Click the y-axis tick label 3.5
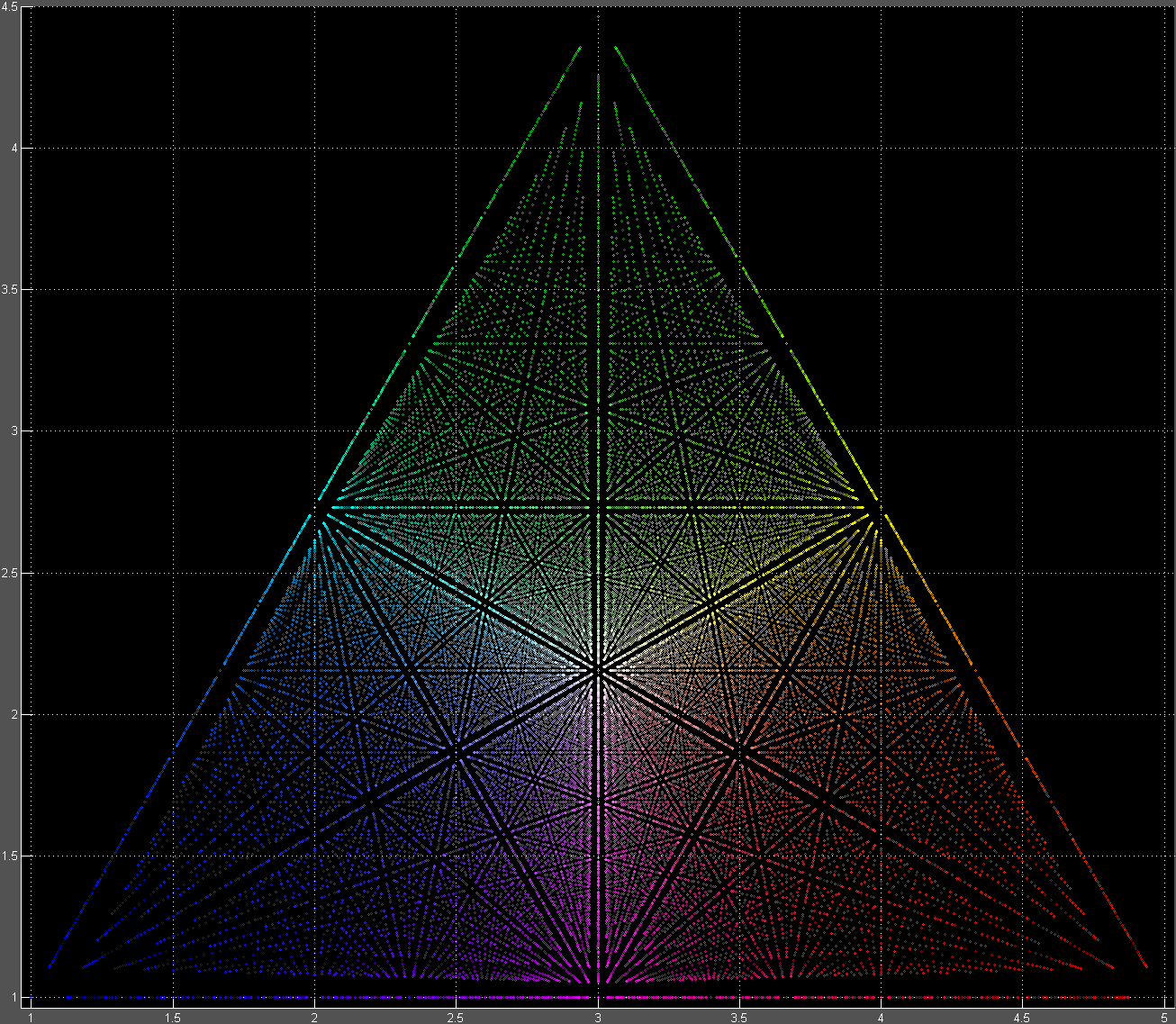This screenshot has width=1176, height=1024. 12,290
